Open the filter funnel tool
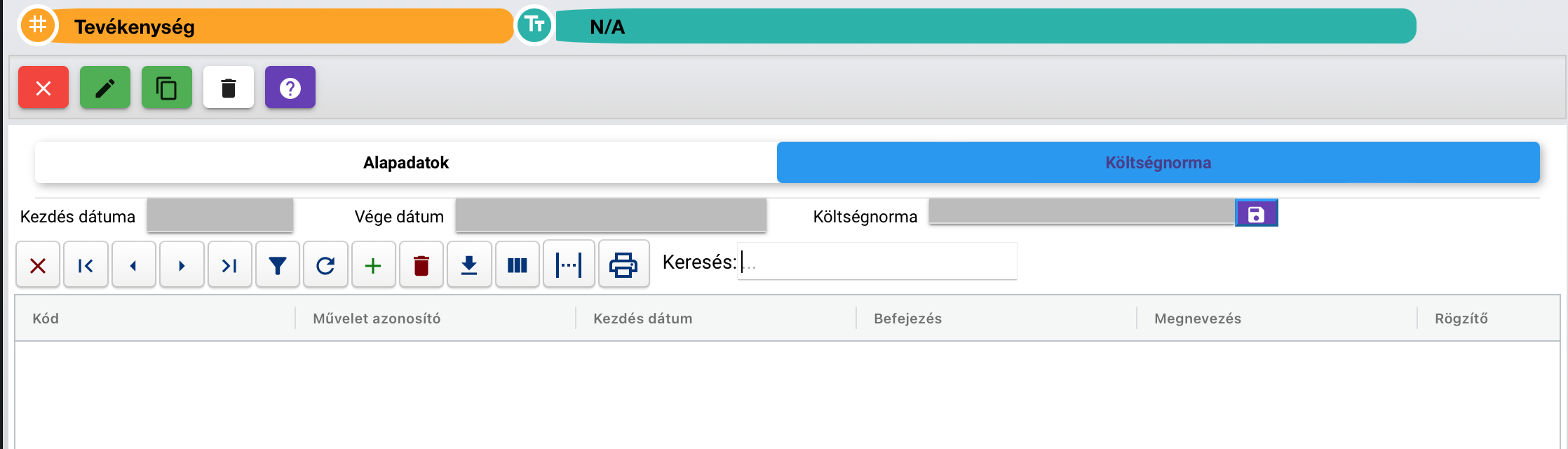 click(278, 264)
